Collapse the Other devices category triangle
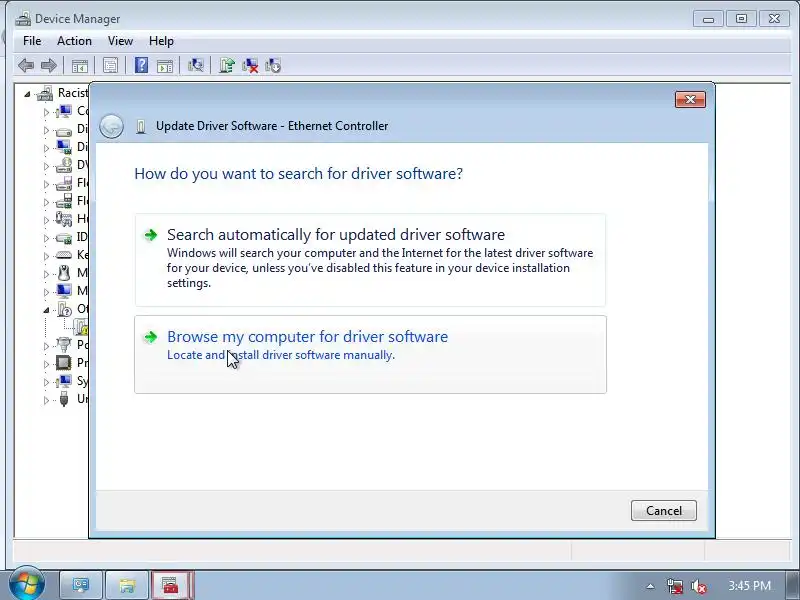The width and height of the screenshot is (800, 600). [x=46, y=310]
